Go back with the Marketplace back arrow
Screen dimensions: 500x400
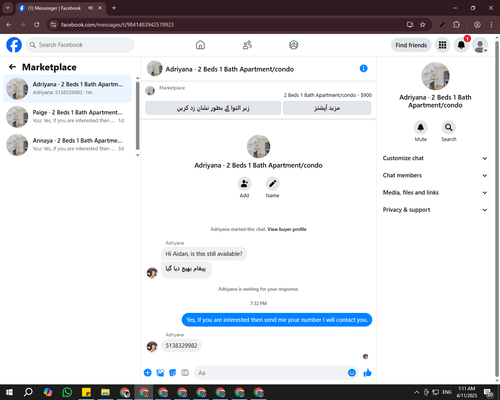(12, 67)
